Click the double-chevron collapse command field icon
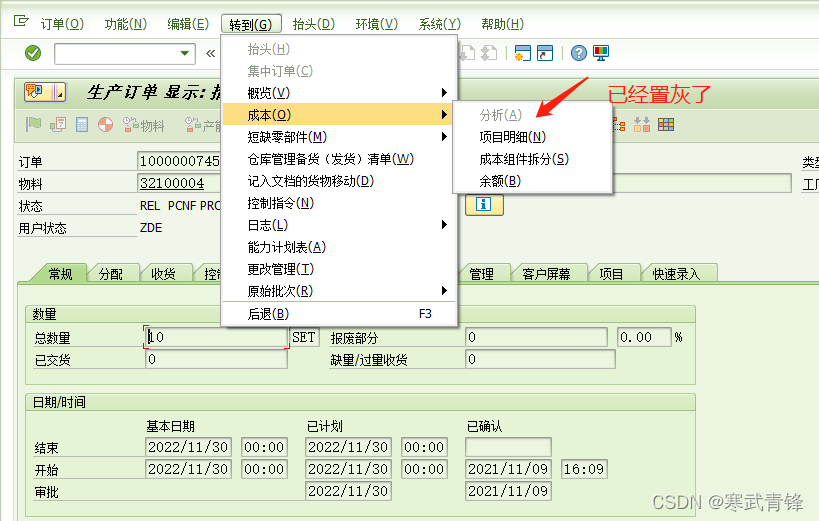Viewport: 819px width, 521px height. pos(210,53)
